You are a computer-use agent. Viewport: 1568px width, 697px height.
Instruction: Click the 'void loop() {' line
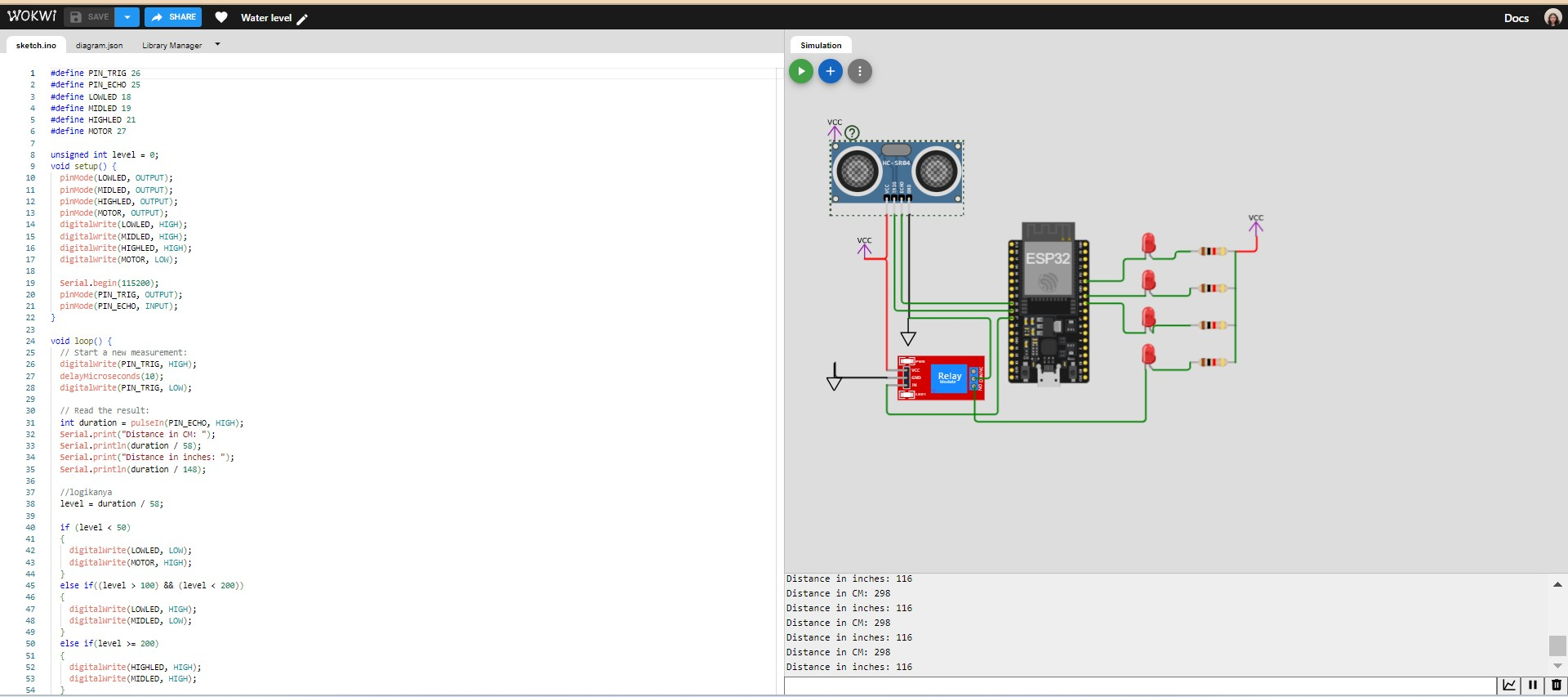[81, 342]
